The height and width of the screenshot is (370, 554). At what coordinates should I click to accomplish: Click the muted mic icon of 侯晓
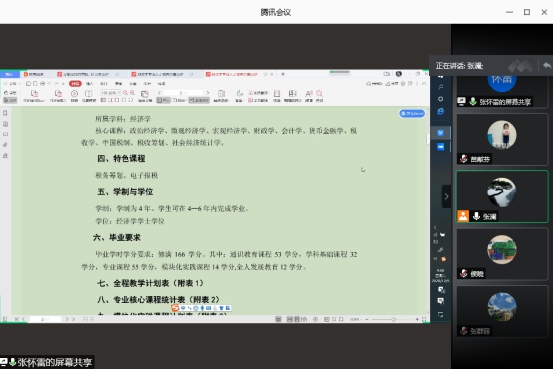464,273
